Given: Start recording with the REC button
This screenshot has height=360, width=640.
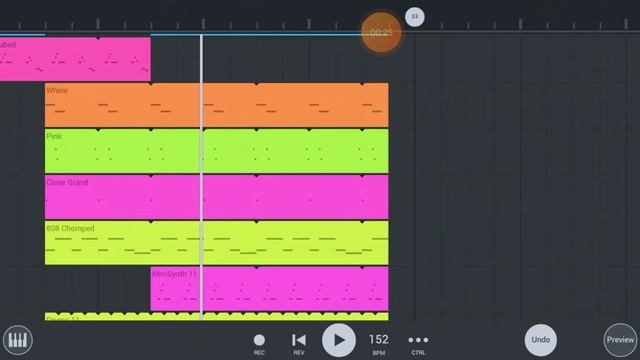Looking at the screenshot, I should point(259,344).
